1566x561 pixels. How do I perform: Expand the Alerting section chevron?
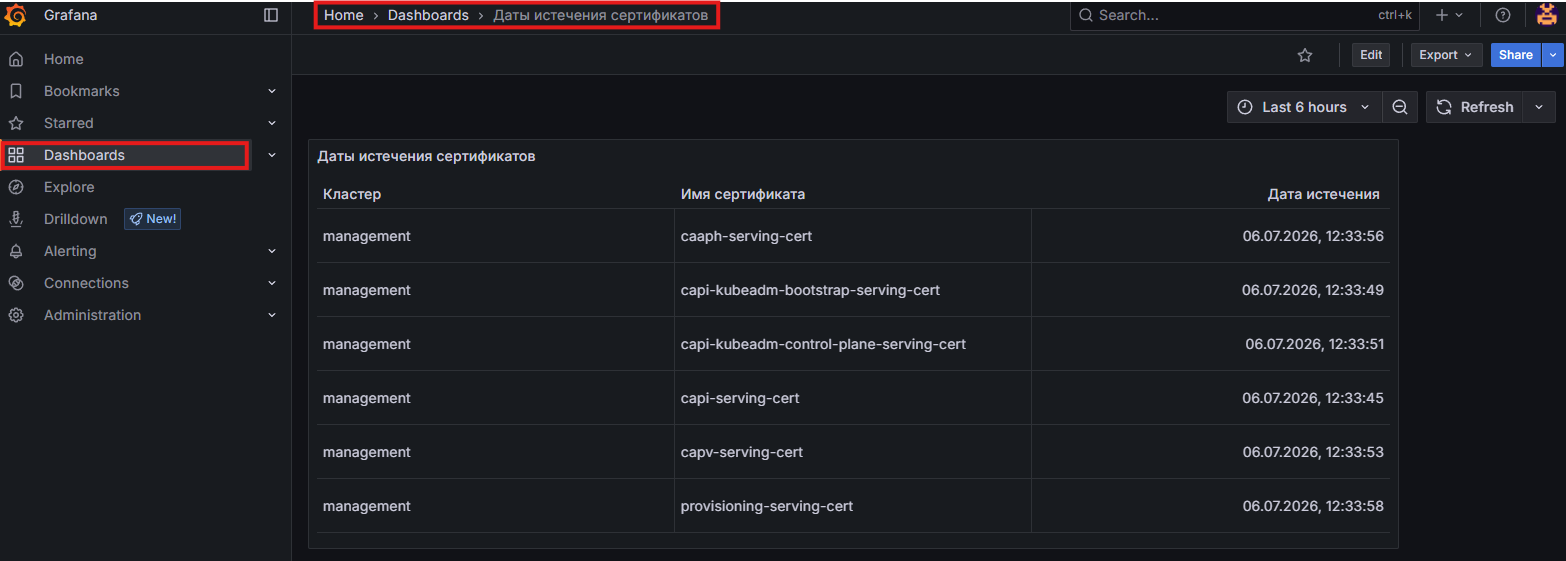pos(272,251)
